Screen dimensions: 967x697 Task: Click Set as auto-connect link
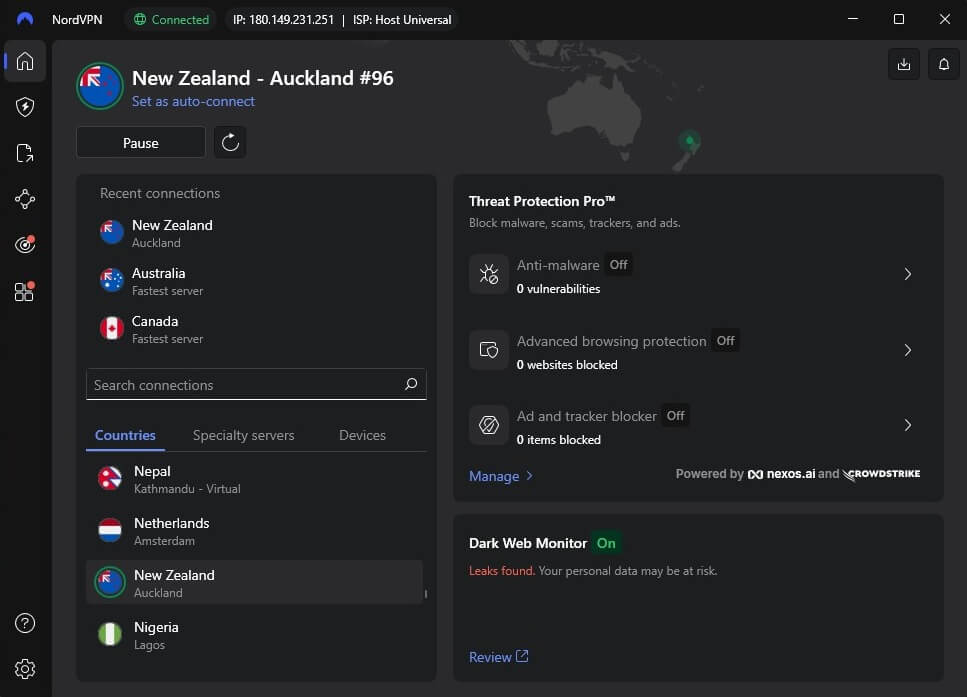pos(193,101)
